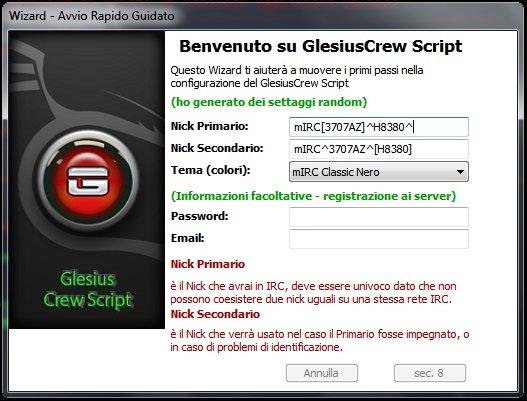The image size is (527, 401).
Task: Click into the Nick Primario field
Action: pyautogui.click(x=378, y=127)
